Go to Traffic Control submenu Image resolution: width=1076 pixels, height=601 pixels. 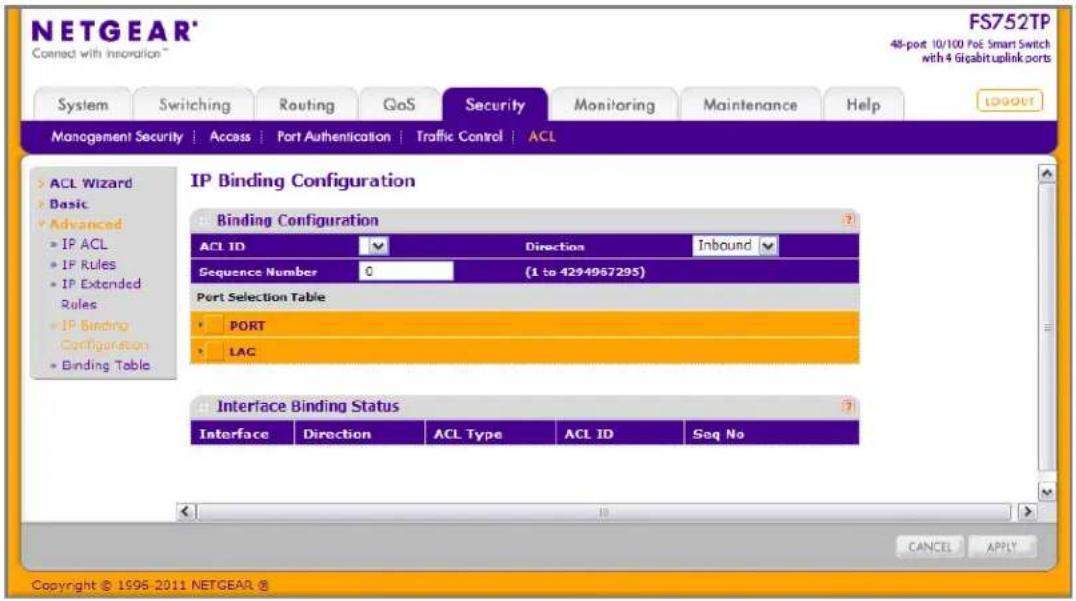click(x=459, y=137)
